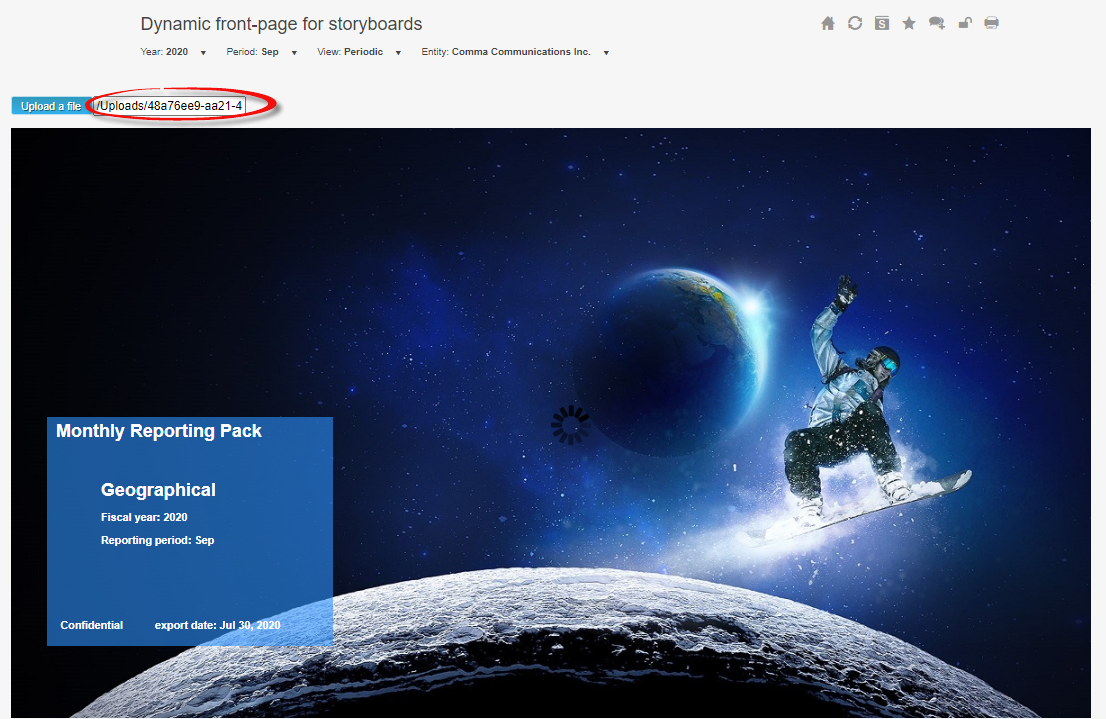This screenshot has width=1106, height=719.
Task: Mark report as favorite with star icon
Action: (x=909, y=23)
